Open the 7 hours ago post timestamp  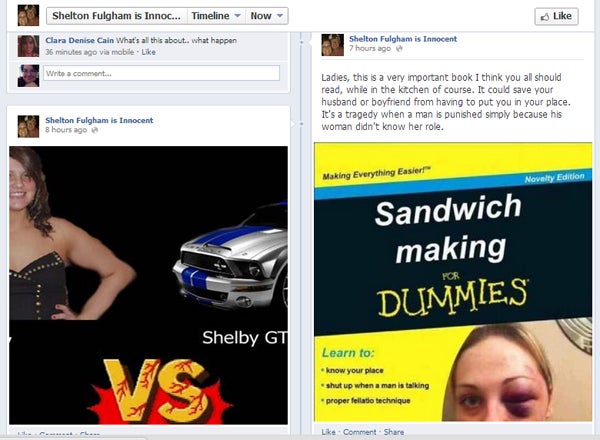click(370, 48)
